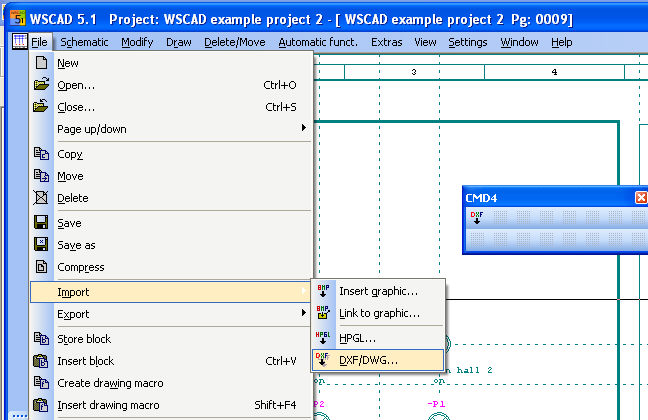The height and width of the screenshot is (420, 648).
Task: Choose New from File menu
Action: [x=171, y=63]
